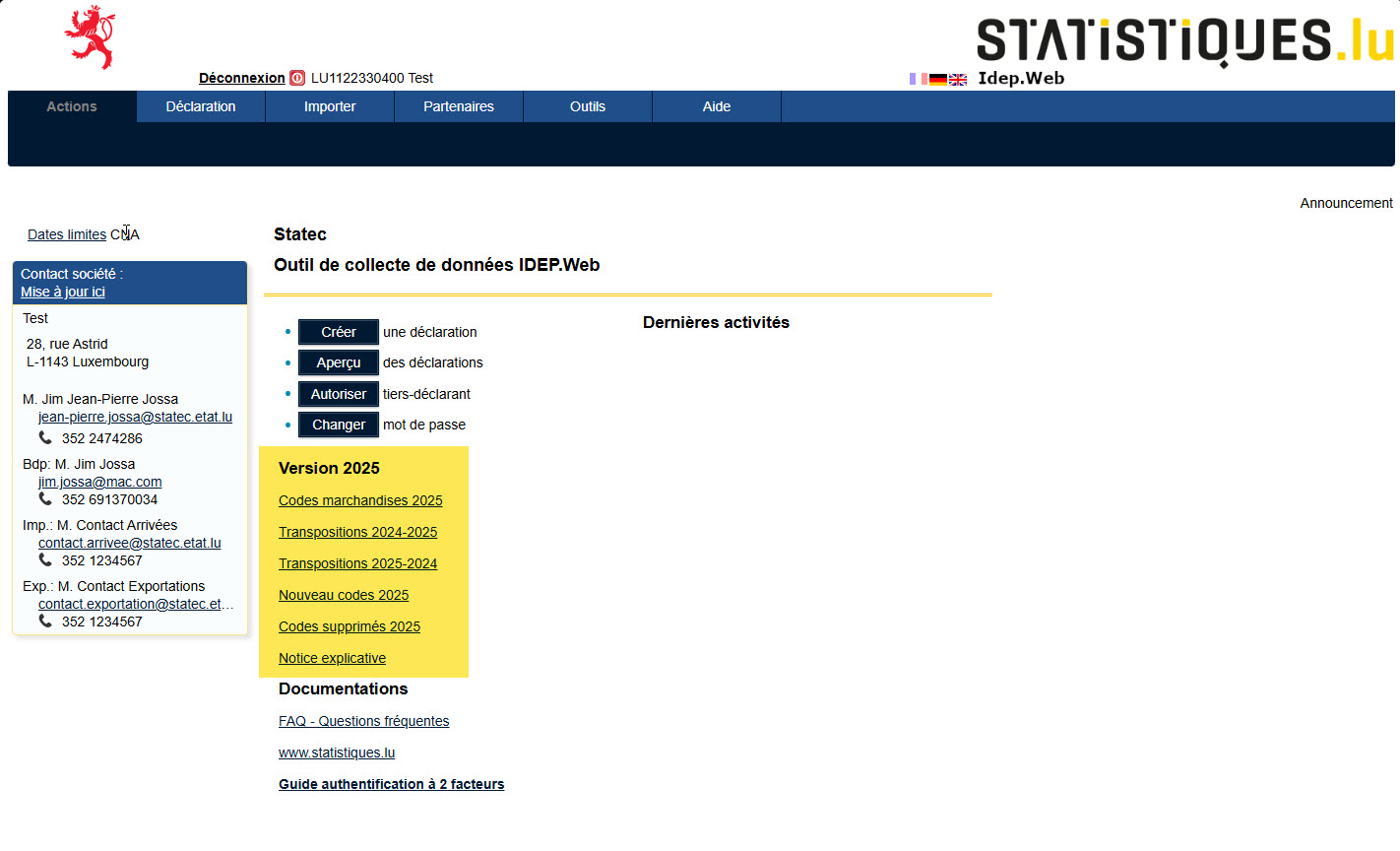Email jean-pierre.jossa@statec.etat.lu

[x=136, y=417]
